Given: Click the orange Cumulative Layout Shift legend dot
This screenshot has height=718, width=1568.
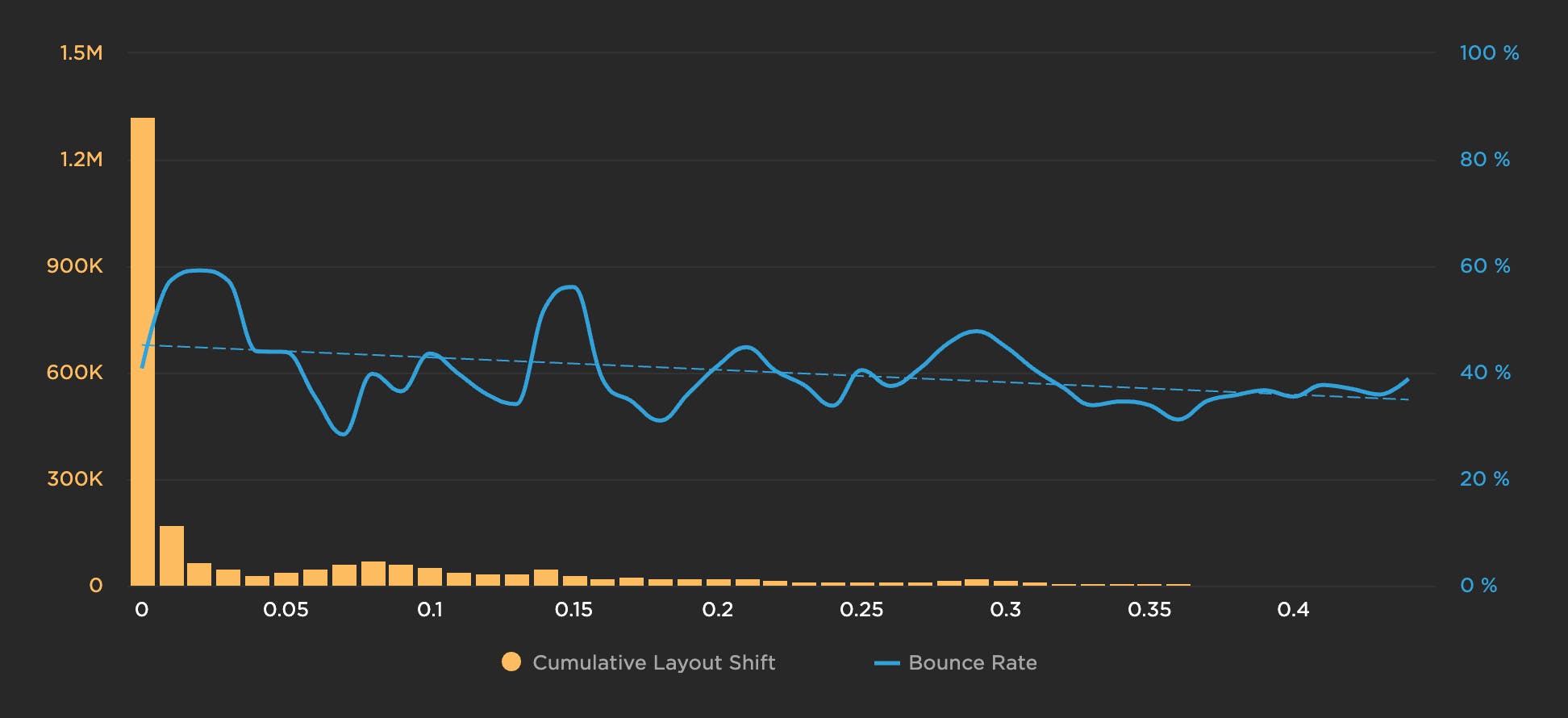Looking at the screenshot, I should point(511,662).
